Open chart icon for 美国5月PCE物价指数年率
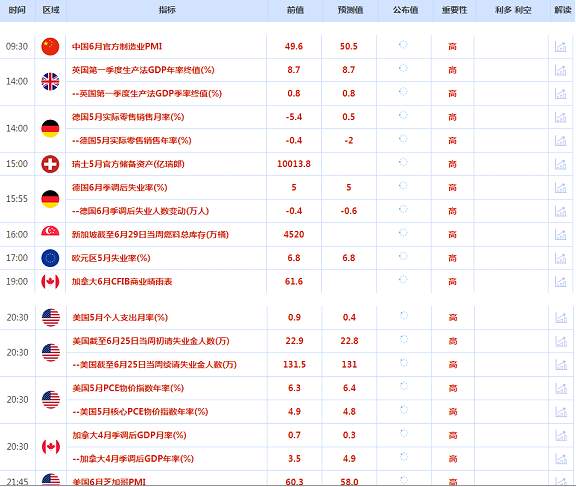Image resolution: width=576 pixels, height=487 pixels. pyautogui.click(x=561, y=388)
